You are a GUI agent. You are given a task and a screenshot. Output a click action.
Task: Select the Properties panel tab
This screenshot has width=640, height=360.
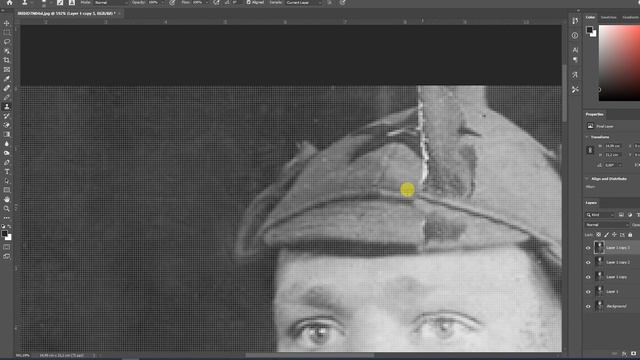(595, 114)
